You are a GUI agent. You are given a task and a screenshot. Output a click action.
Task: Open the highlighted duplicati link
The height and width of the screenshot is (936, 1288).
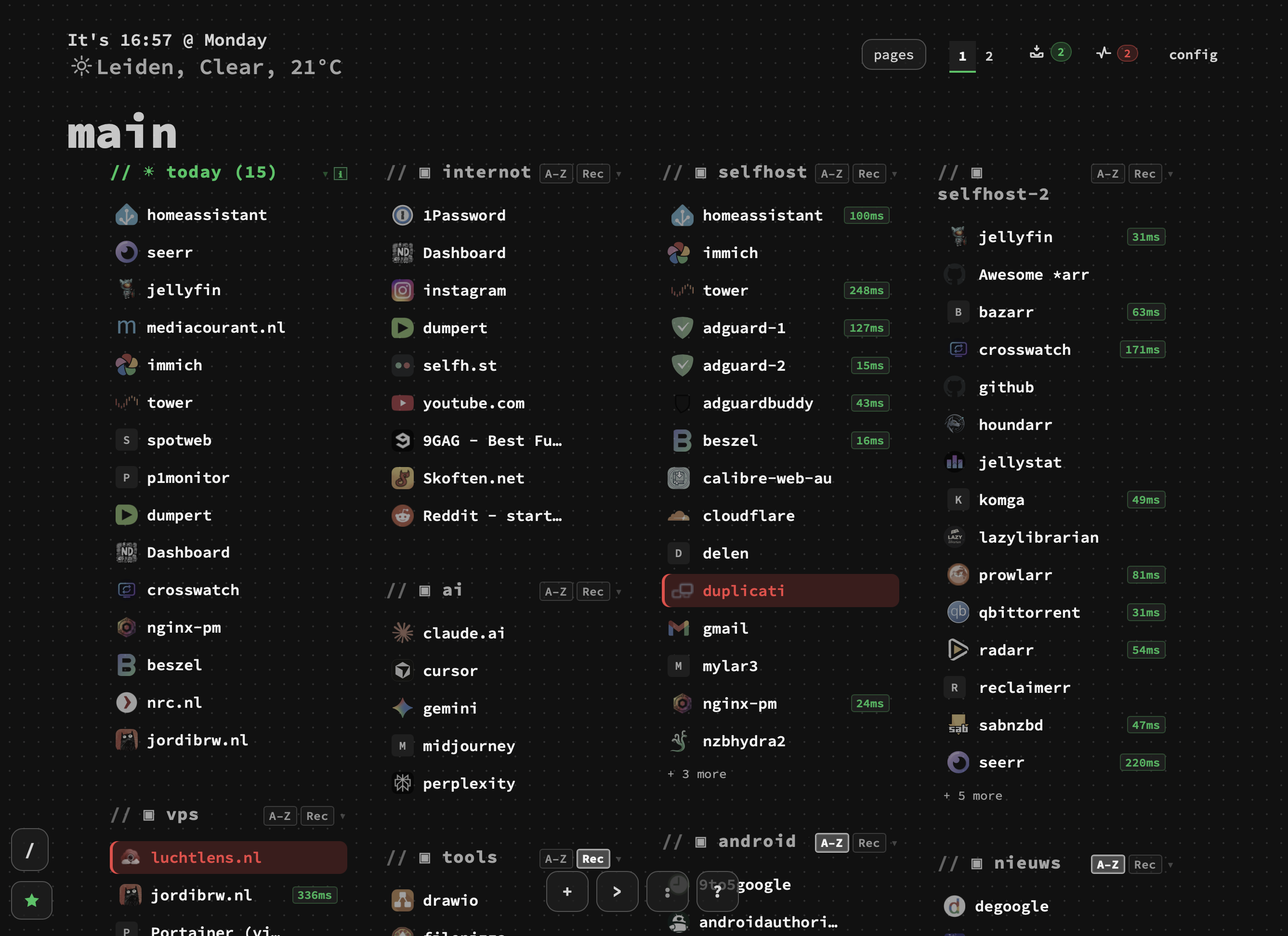780,591
